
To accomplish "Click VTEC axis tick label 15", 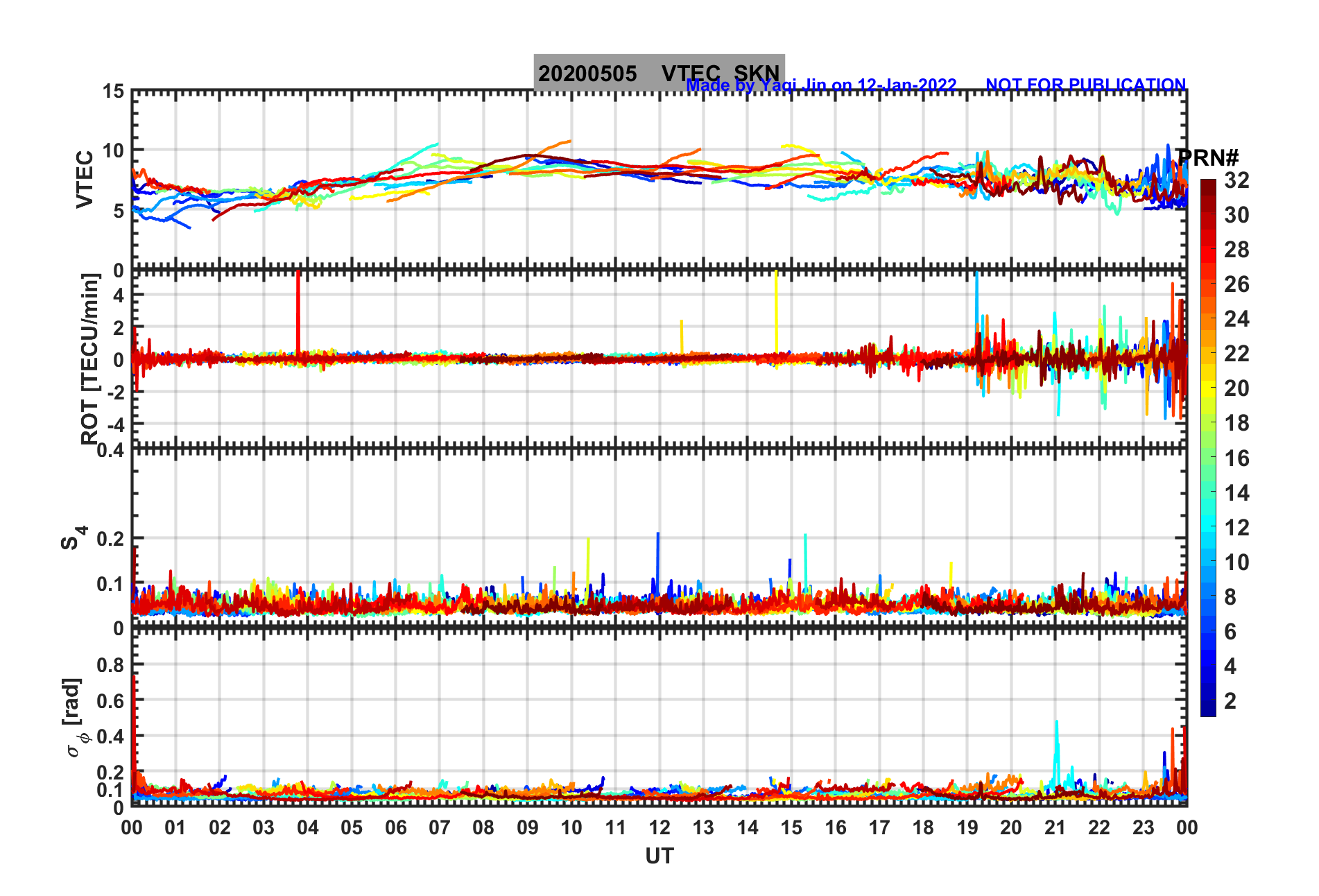I will click(x=113, y=91).
